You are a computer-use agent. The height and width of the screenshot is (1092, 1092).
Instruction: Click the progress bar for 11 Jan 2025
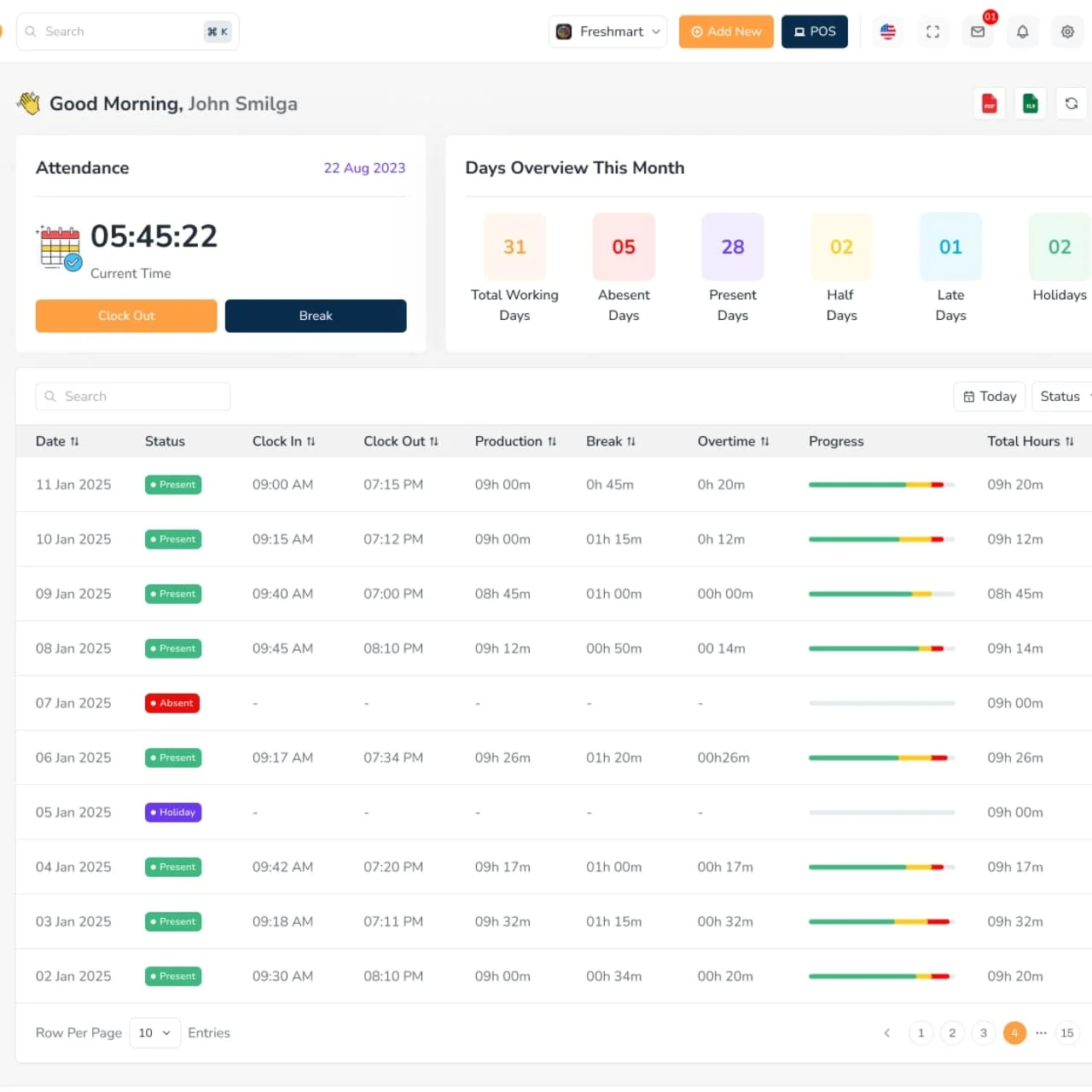pos(881,485)
